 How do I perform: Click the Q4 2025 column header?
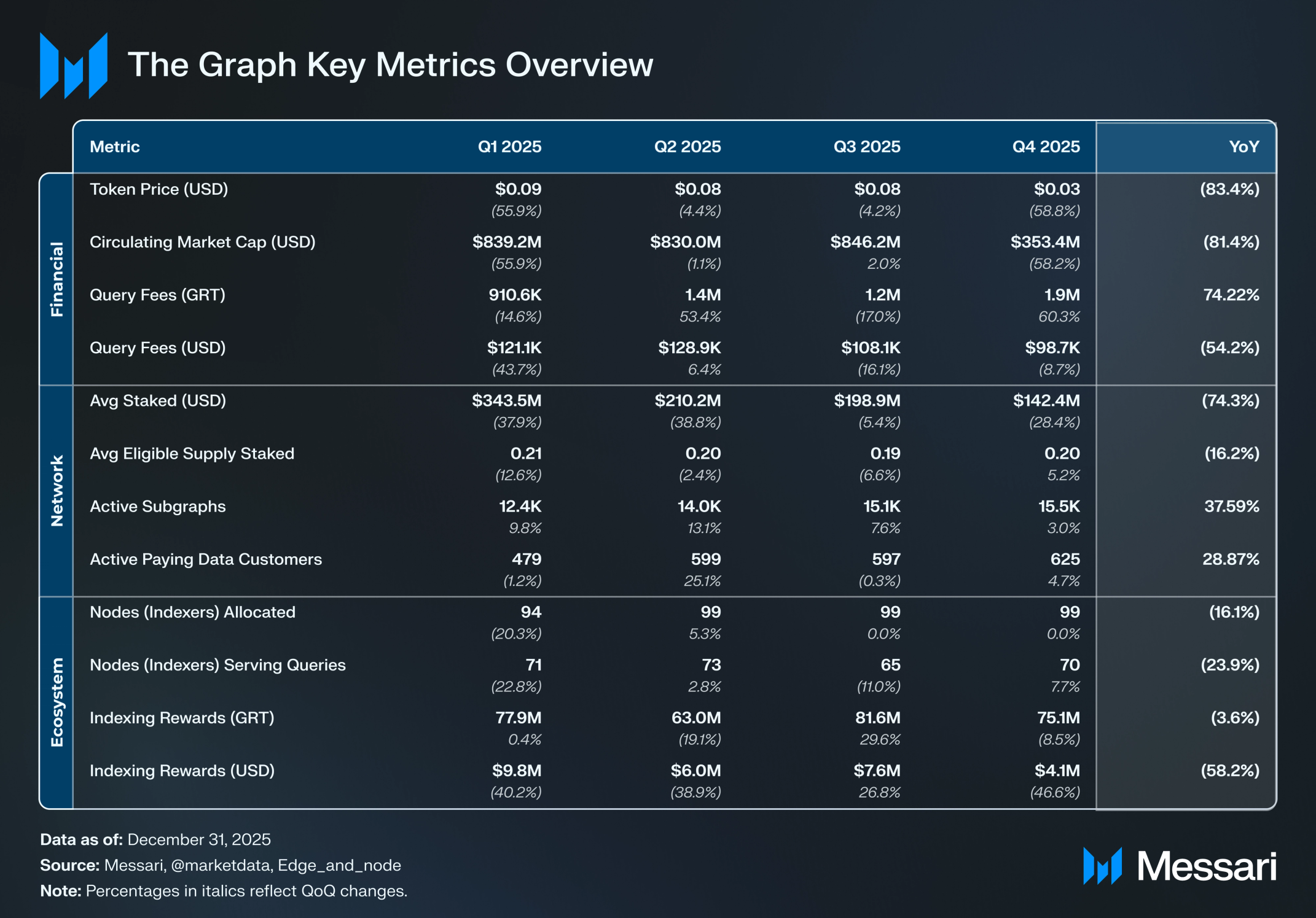pyautogui.click(x=1046, y=147)
